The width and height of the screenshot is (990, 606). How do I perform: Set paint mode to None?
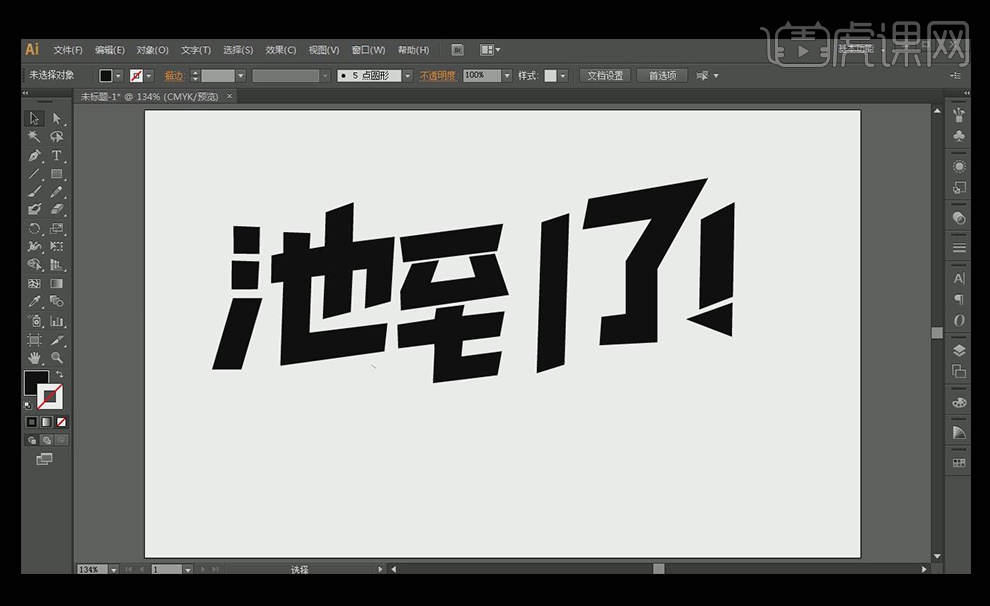tap(61, 422)
